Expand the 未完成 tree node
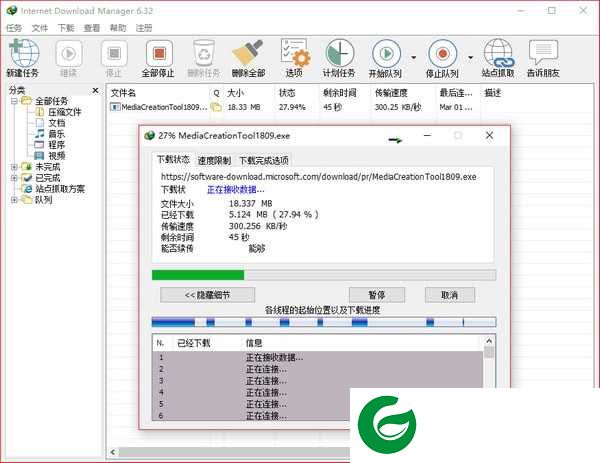Viewport: 600px width, 463px height. [x=14, y=167]
